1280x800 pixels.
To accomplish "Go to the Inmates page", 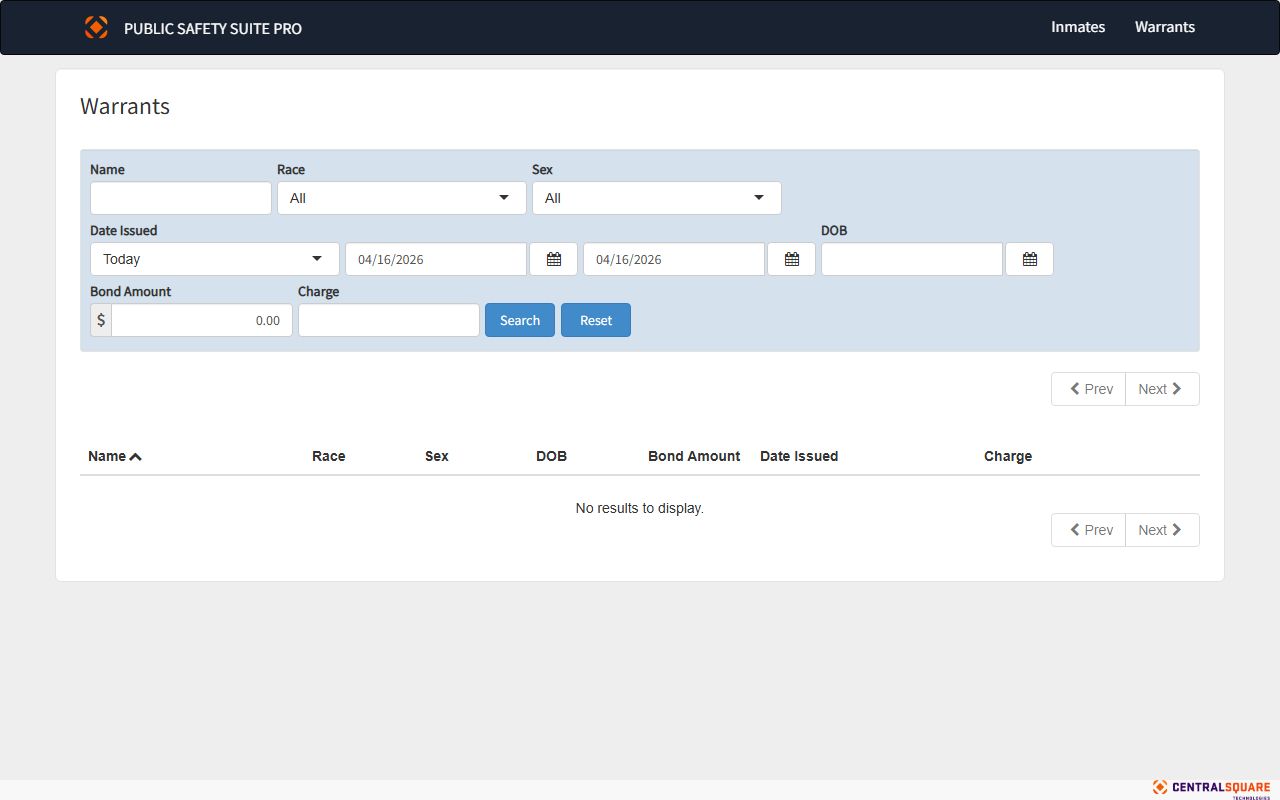I will click(x=1077, y=27).
